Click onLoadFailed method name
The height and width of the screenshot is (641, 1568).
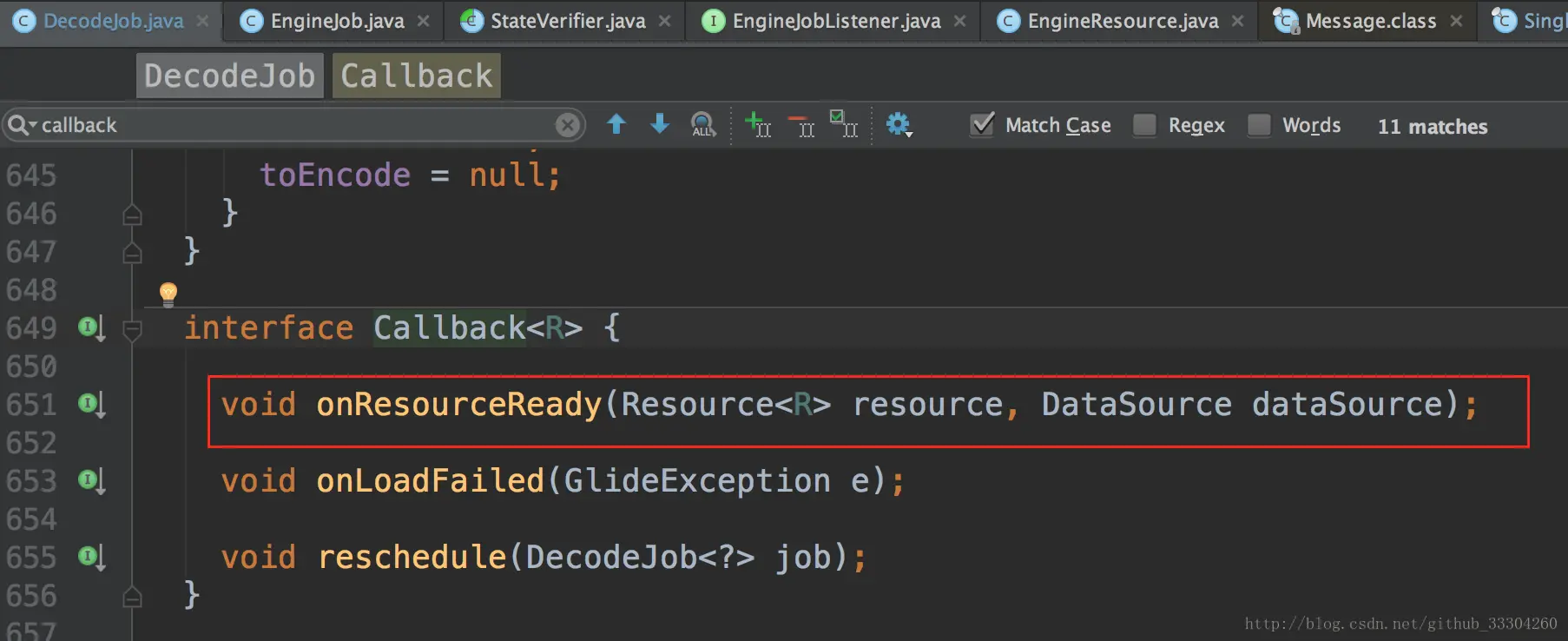(430, 481)
